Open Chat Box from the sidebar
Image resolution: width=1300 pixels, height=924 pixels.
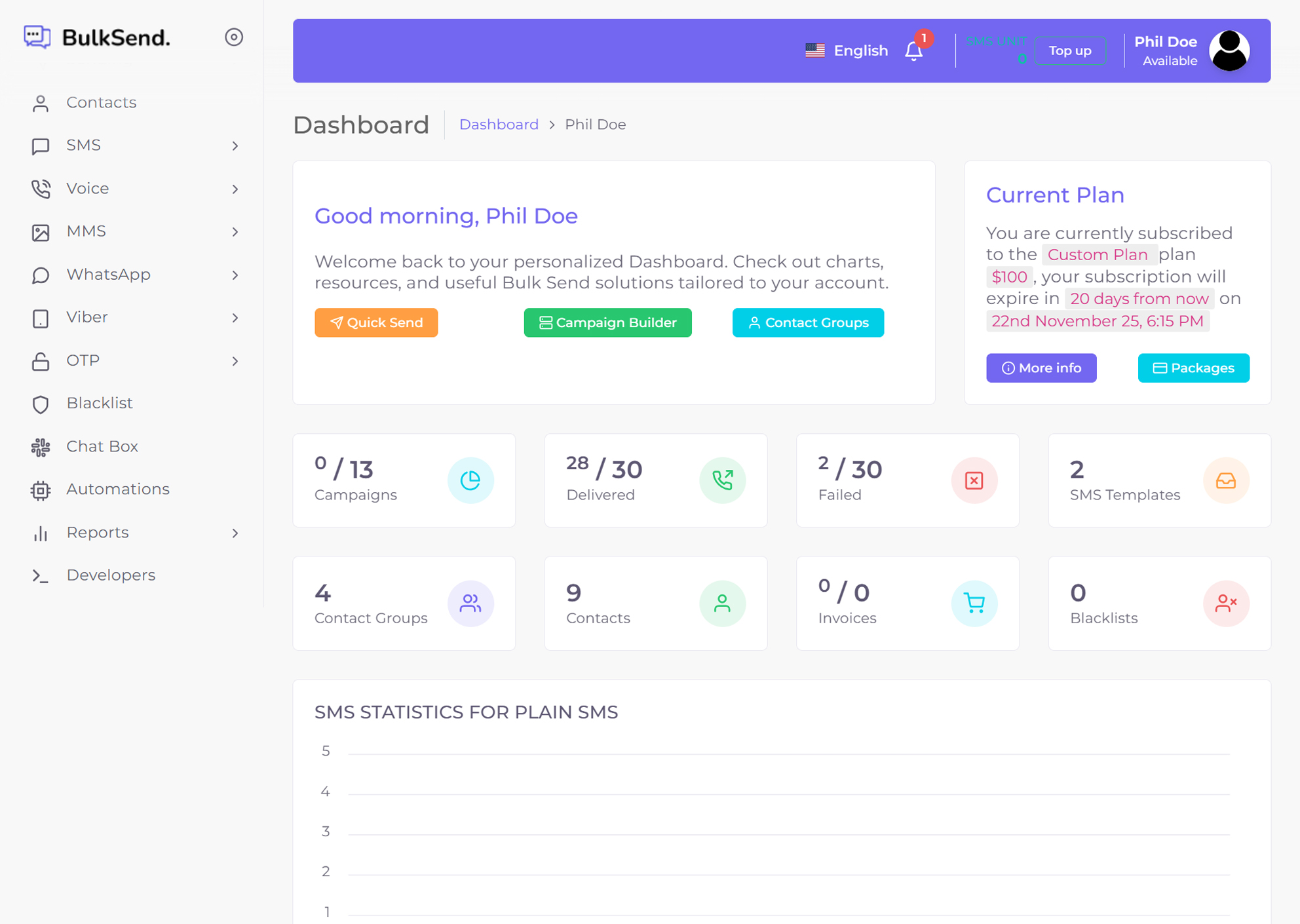click(102, 446)
